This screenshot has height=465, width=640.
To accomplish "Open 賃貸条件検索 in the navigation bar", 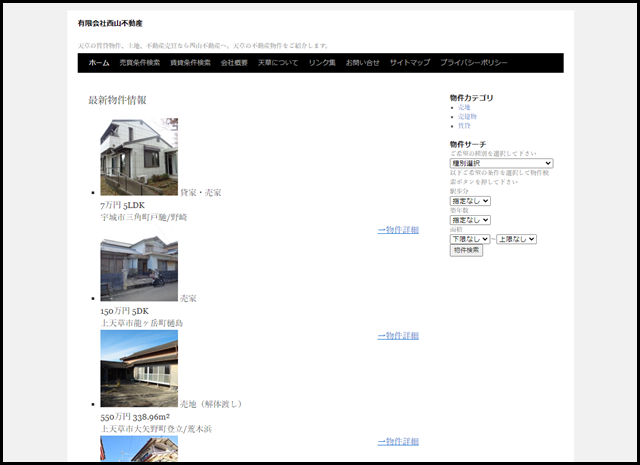I will point(191,63).
